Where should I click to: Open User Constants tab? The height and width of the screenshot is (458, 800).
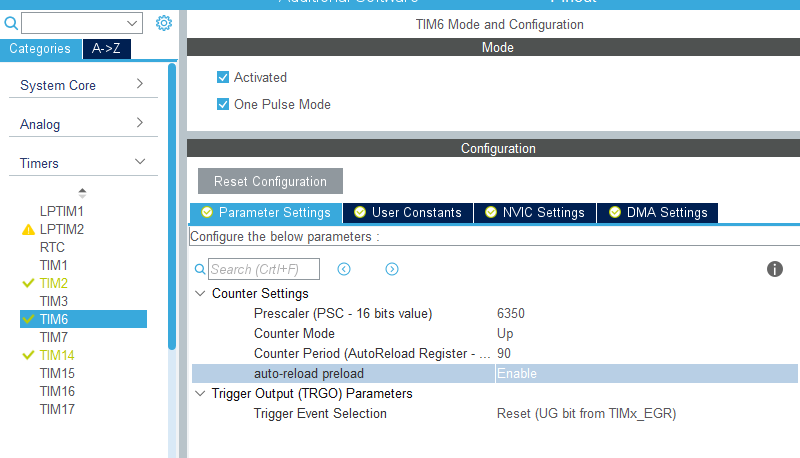(408, 213)
